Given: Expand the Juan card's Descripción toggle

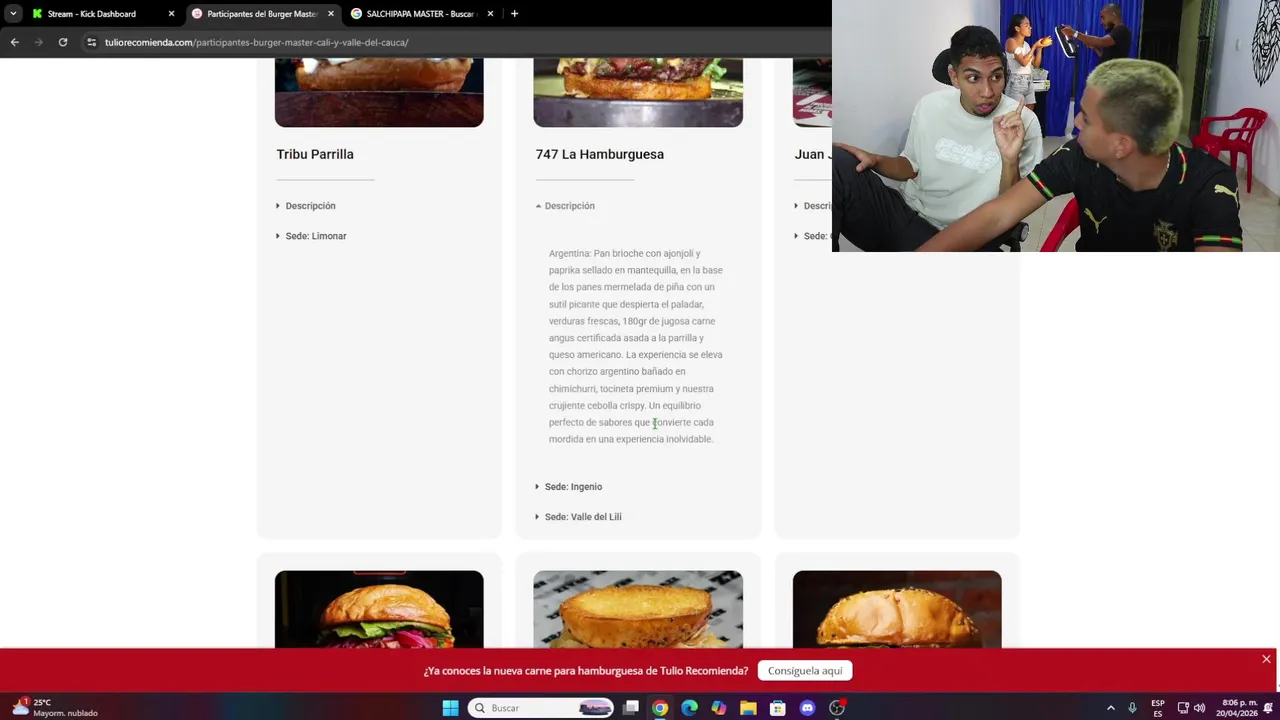Looking at the screenshot, I should pos(813,206).
